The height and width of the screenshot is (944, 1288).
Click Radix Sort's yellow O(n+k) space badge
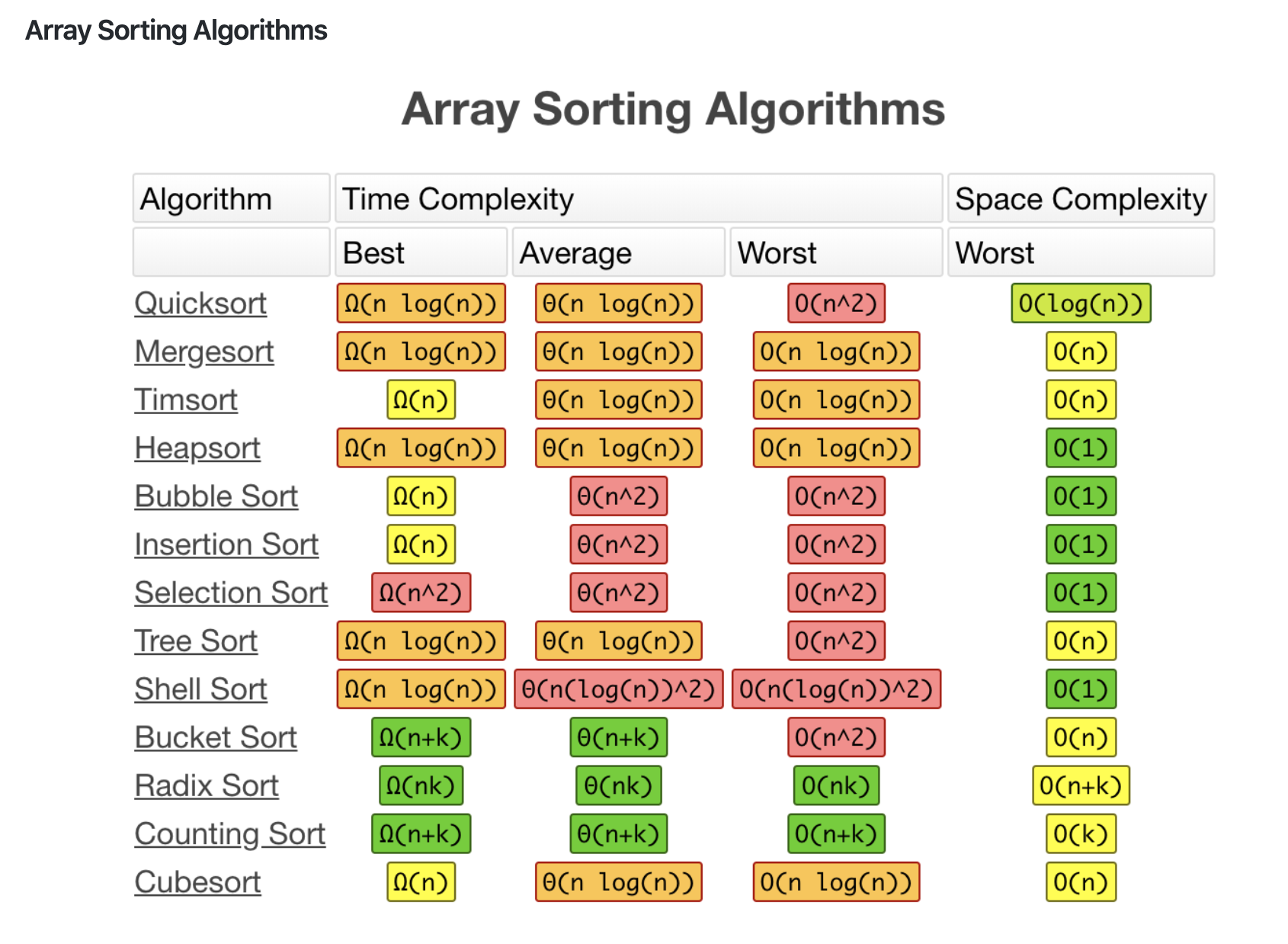pos(1081,785)
